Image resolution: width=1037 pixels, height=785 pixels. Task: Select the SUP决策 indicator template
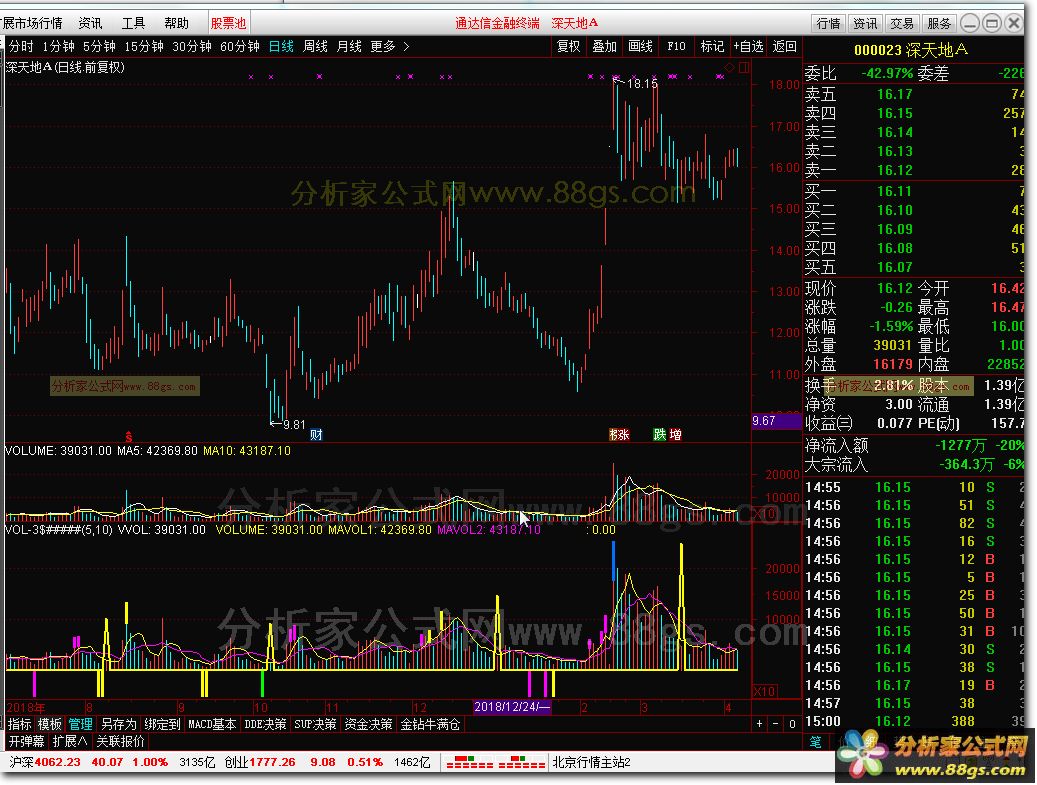point(315,724)
